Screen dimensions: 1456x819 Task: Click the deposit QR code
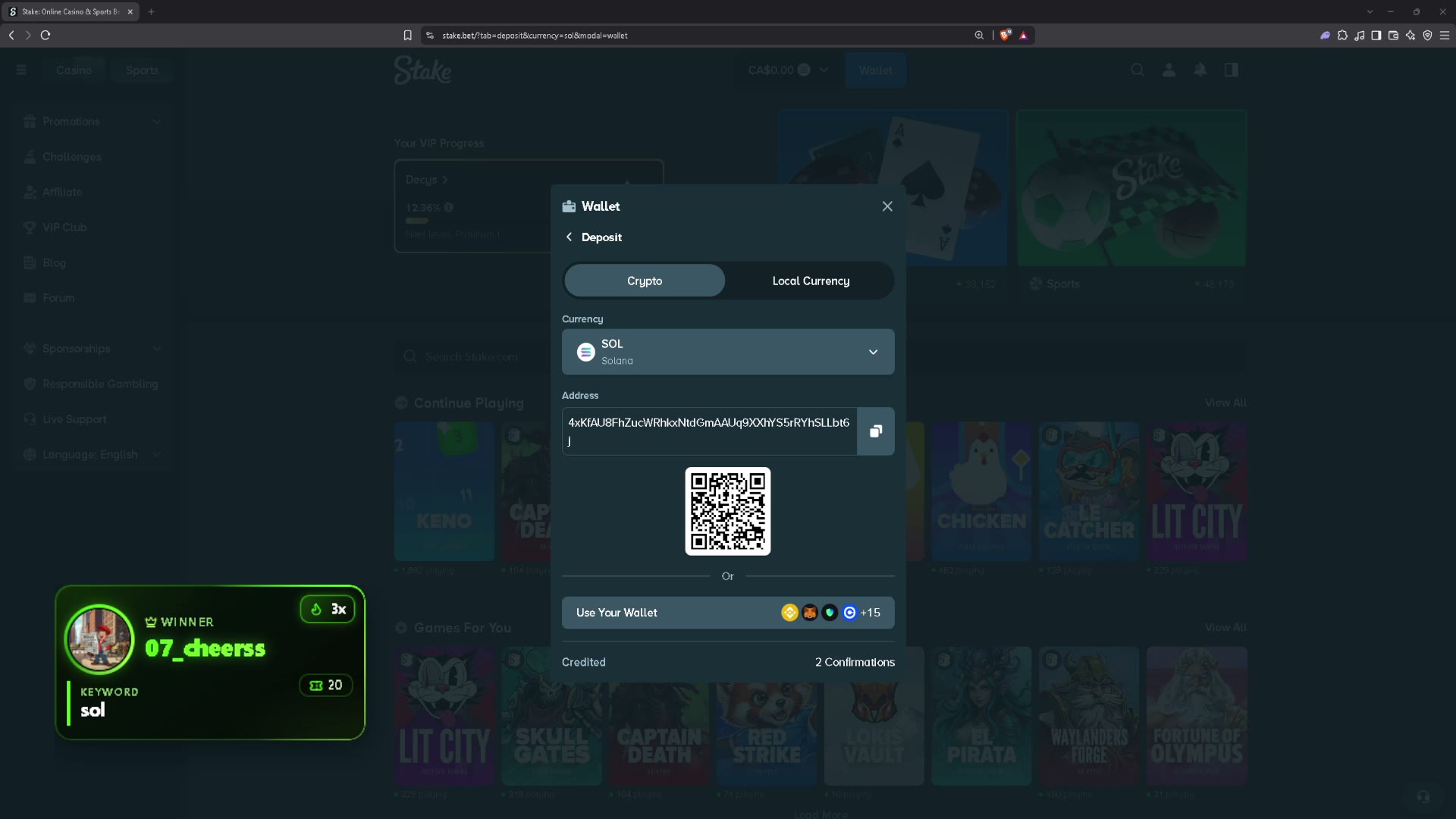(x=728, y=511)
